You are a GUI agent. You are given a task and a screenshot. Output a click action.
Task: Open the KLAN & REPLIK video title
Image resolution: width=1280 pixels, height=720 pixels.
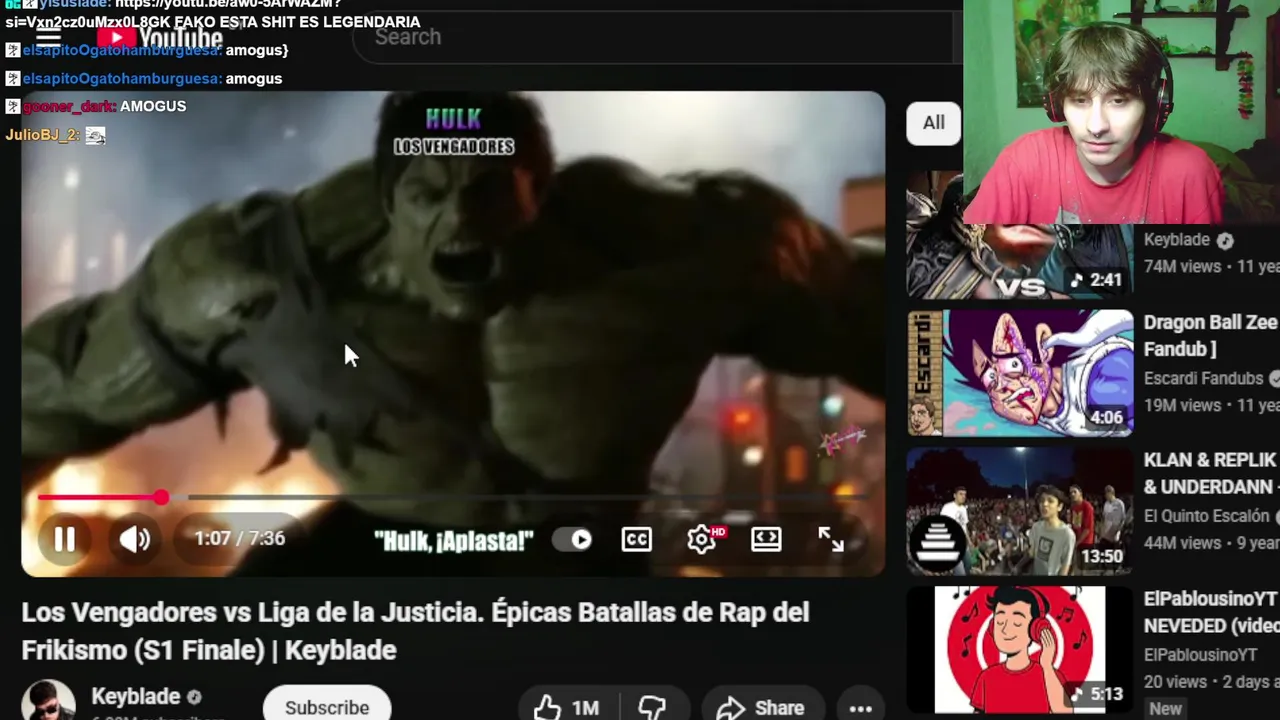(x=1211, y=474)
